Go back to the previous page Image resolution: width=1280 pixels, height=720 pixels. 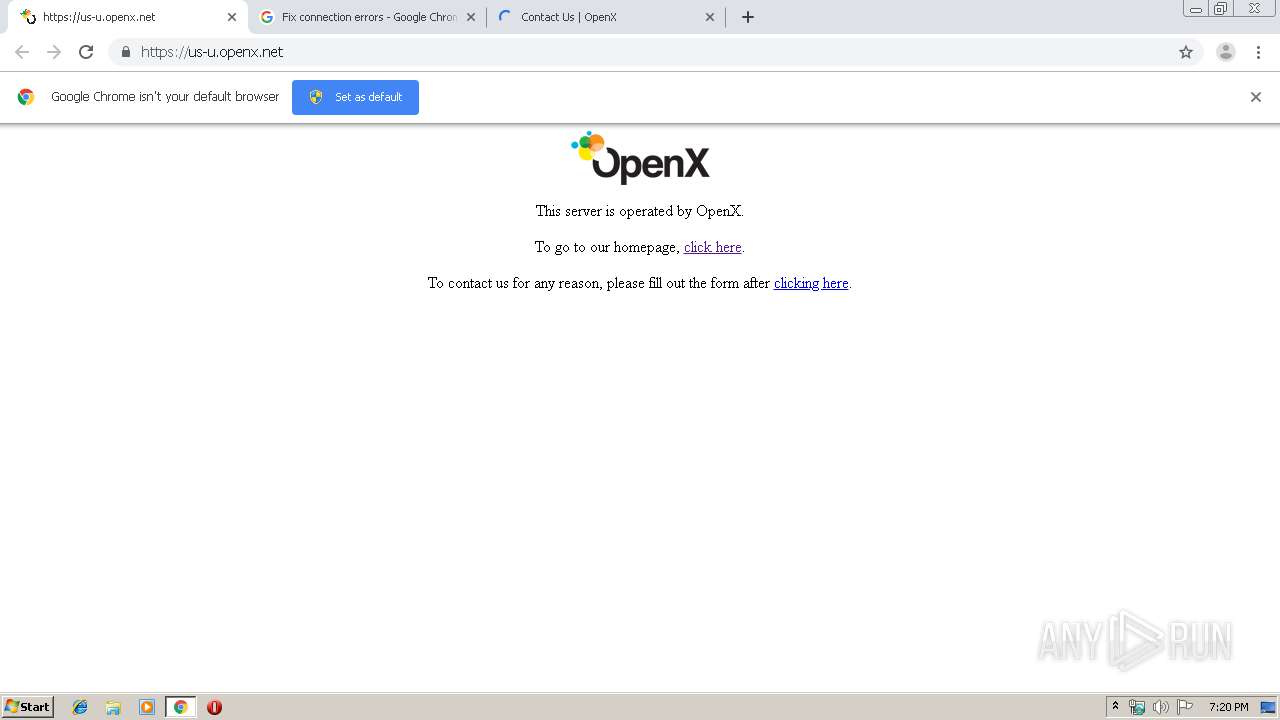pyautogui.click(x=22, y=52)
